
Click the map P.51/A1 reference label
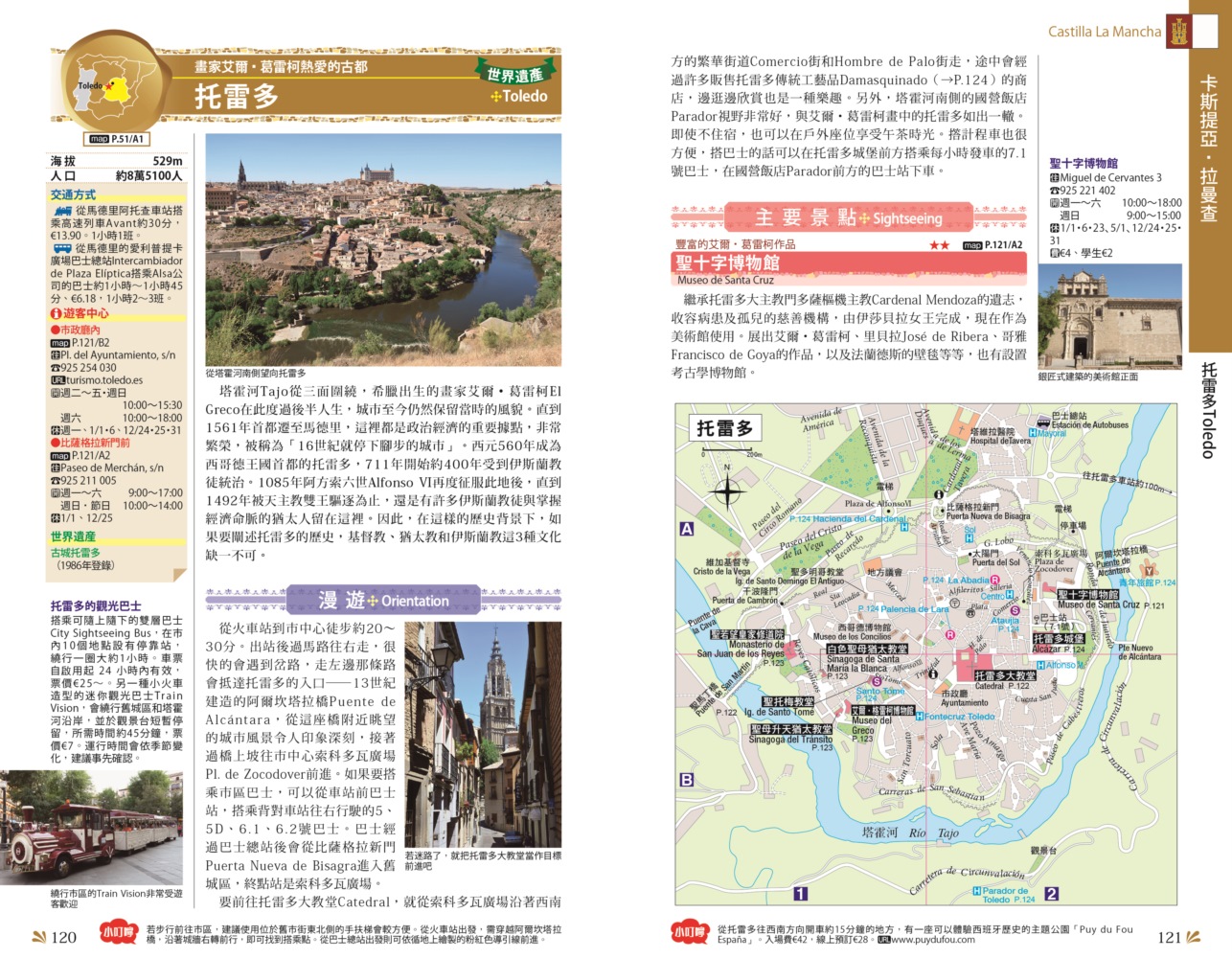click(x=116, y=139)
